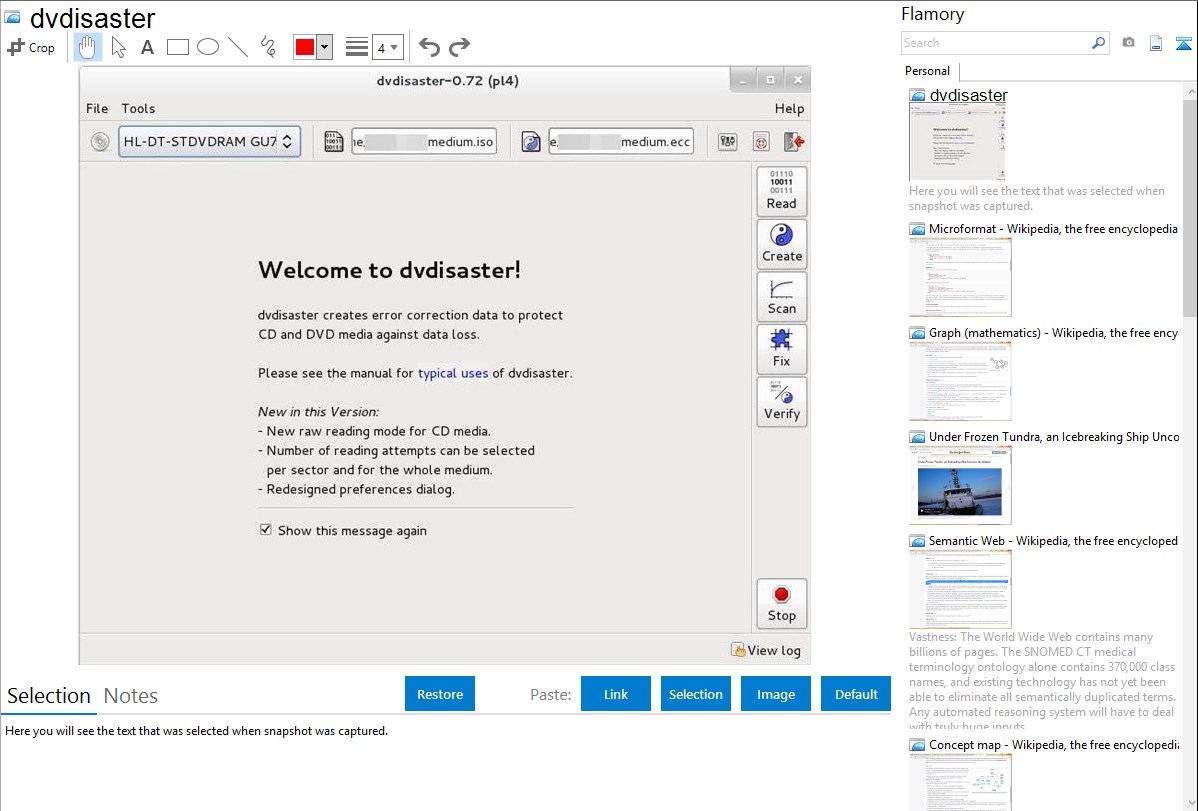Click the red color swatch
1198x811 pixels.
(x=305, y=47)
